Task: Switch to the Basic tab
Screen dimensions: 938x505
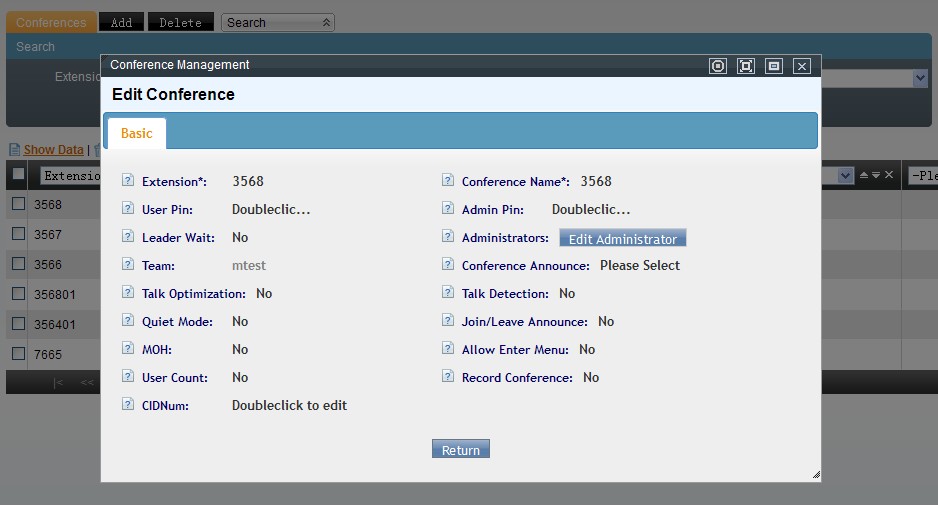Action: pos(137,133)
